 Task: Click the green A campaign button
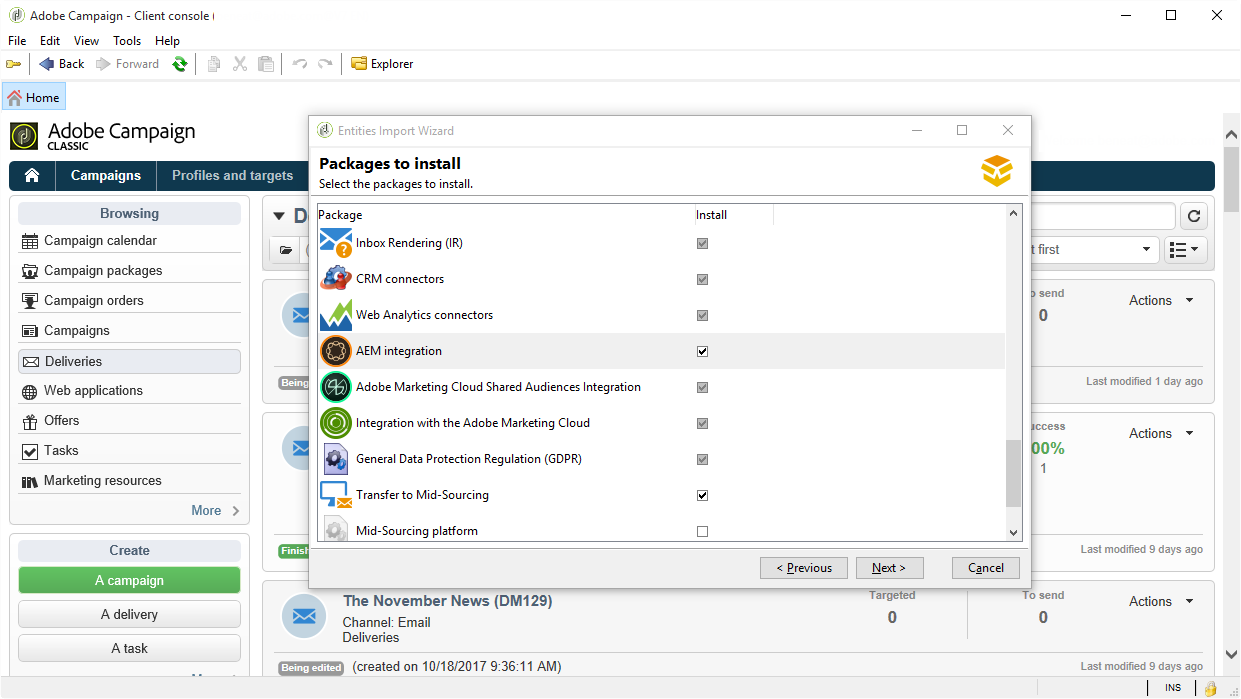129,580
